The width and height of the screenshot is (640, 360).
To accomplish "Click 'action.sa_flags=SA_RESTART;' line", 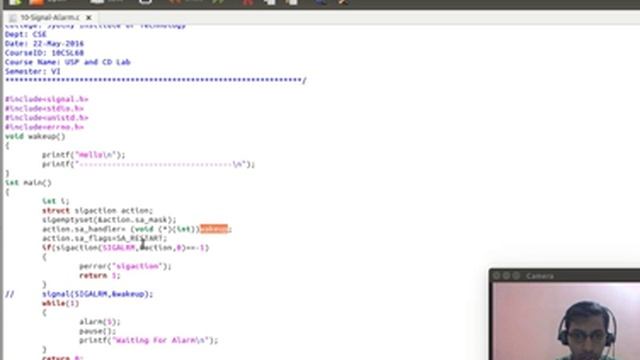I will 104,238.
